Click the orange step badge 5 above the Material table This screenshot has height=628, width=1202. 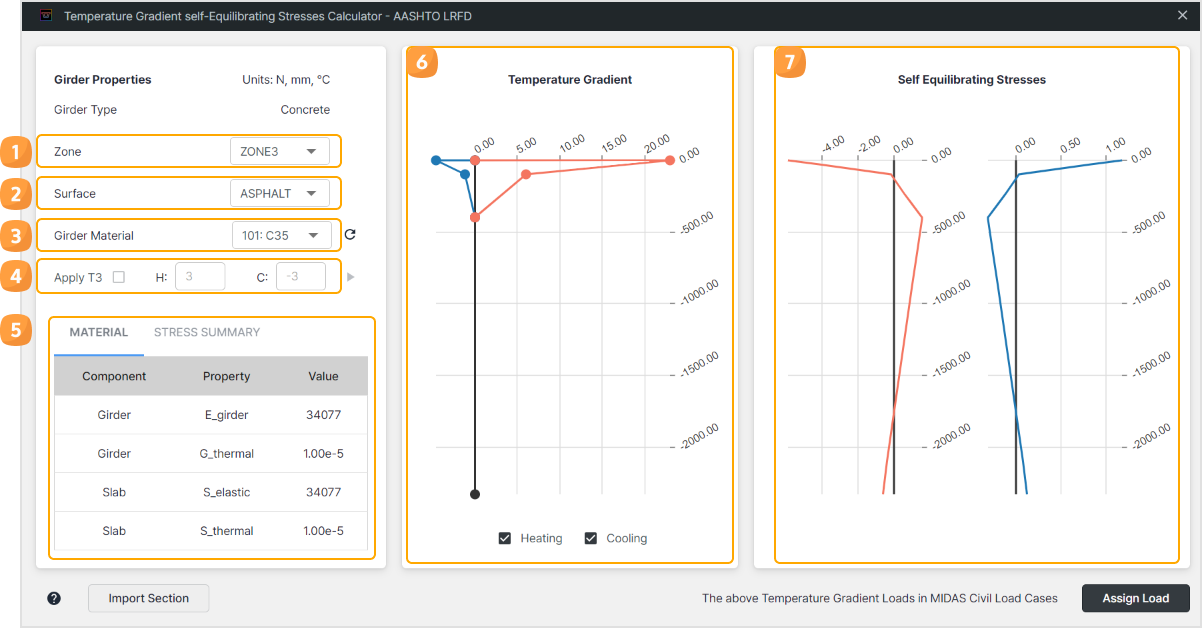coord(16,330)
